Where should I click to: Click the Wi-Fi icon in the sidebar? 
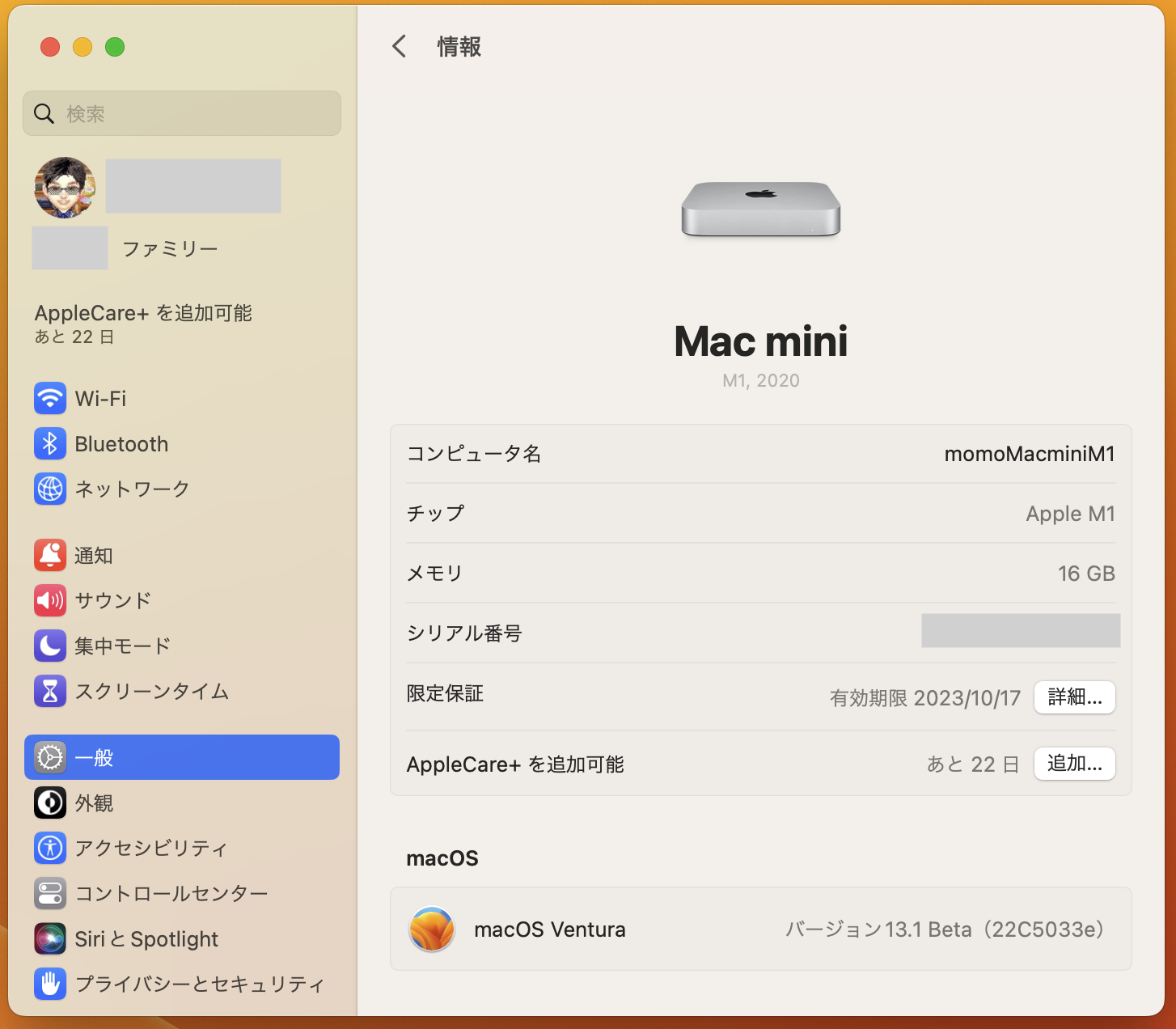[x=50, y=398]
